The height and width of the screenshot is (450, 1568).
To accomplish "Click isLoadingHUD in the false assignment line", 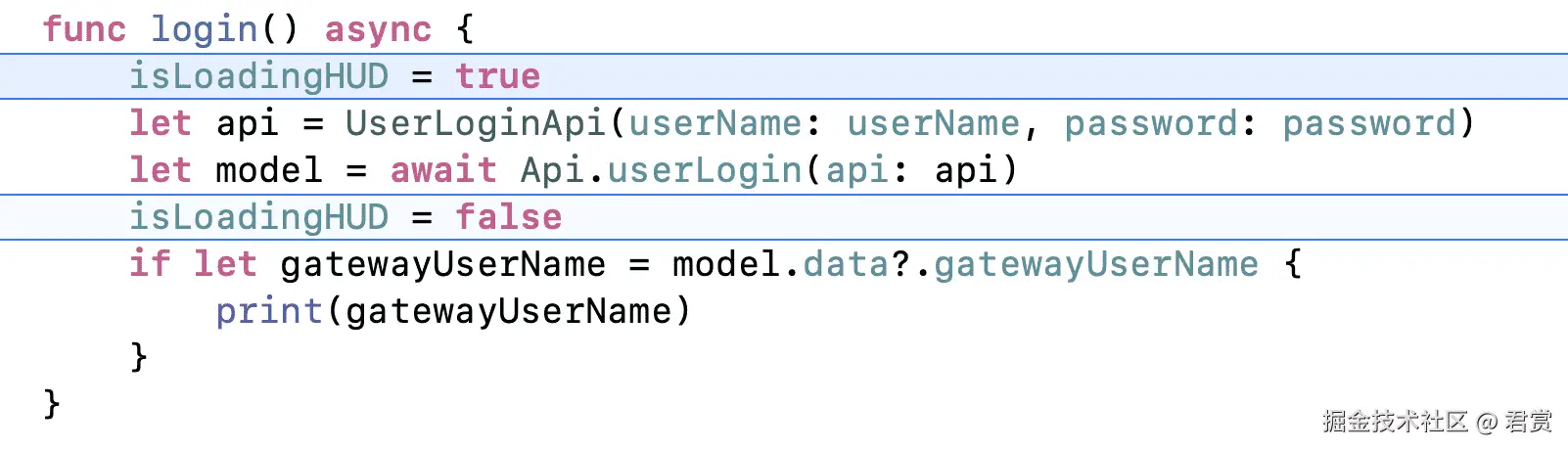I will click(259, 217).
